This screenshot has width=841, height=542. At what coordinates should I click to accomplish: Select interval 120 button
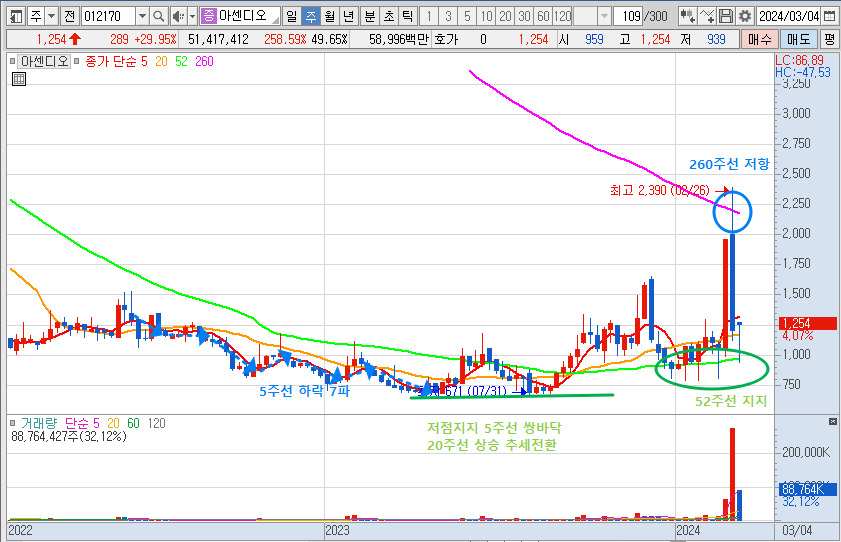[563, 16]
